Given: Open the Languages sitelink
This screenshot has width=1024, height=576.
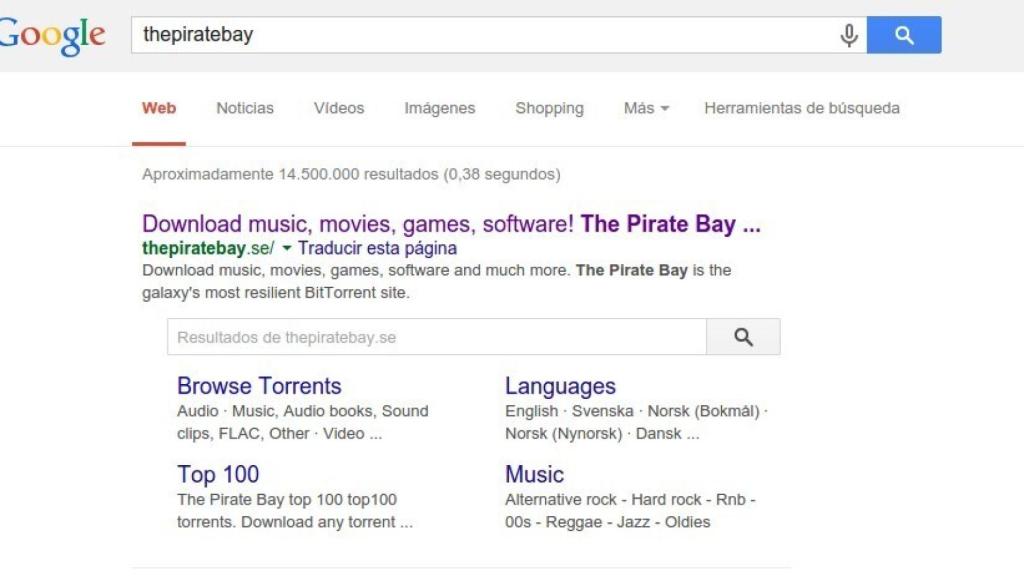Looking at the screenshot, I should pyautogui.click(x=562, y=386).
